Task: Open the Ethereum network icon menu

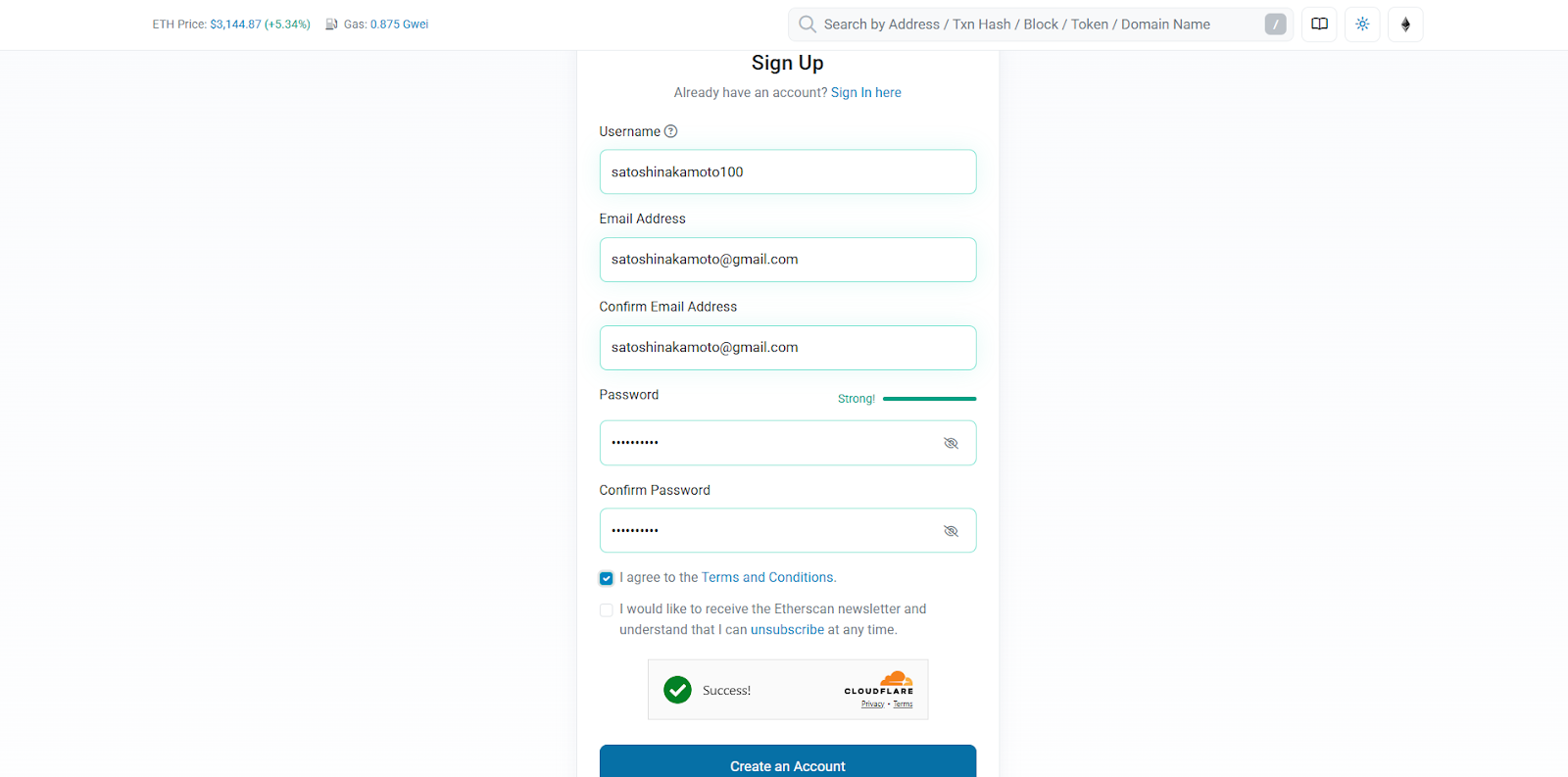Action: pyautogui.click(x=1405, y=24)
